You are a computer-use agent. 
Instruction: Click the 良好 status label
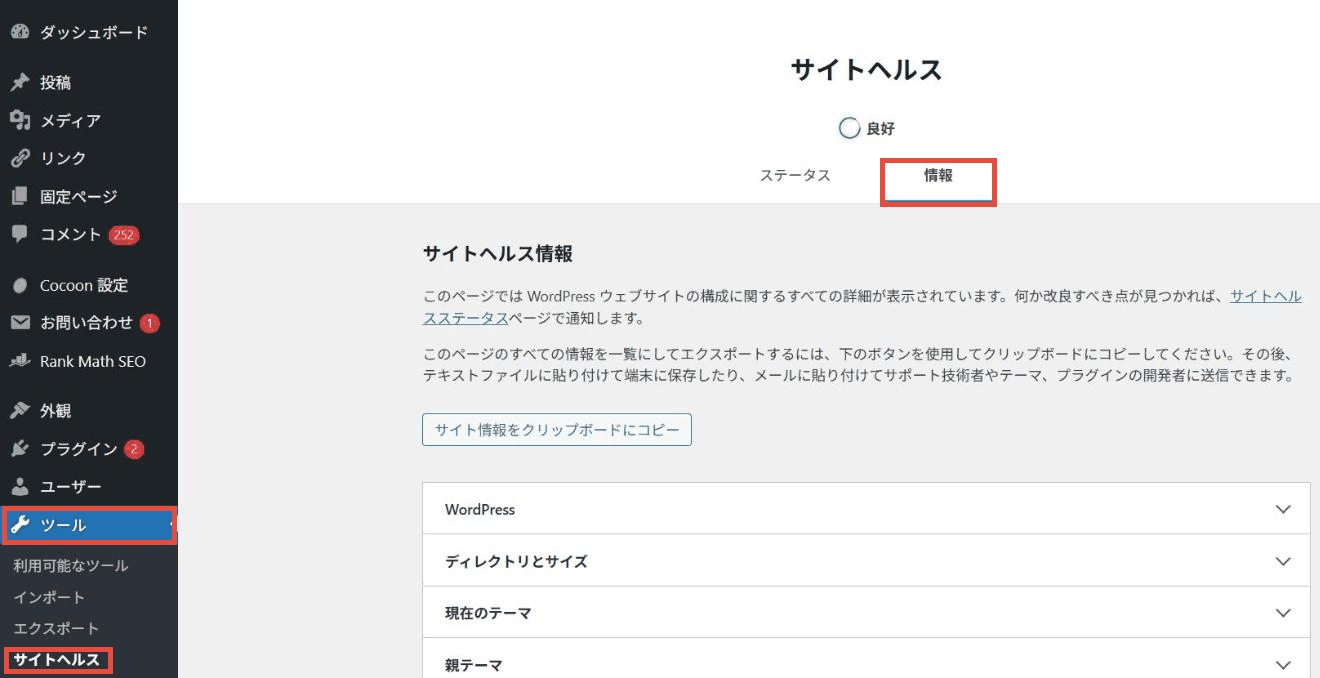coord(880,129)
